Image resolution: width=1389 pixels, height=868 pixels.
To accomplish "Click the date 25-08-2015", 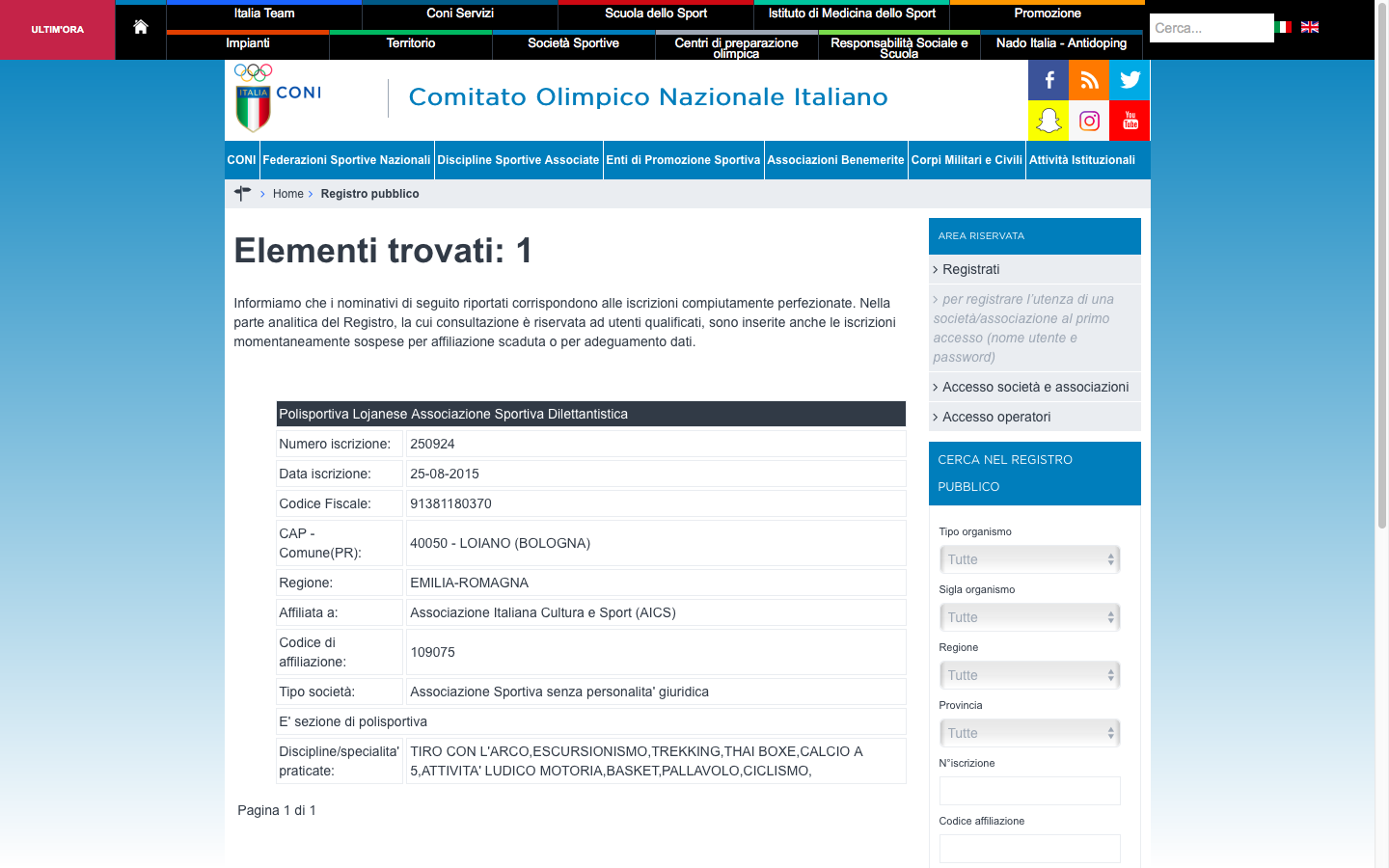I will 445,474.
